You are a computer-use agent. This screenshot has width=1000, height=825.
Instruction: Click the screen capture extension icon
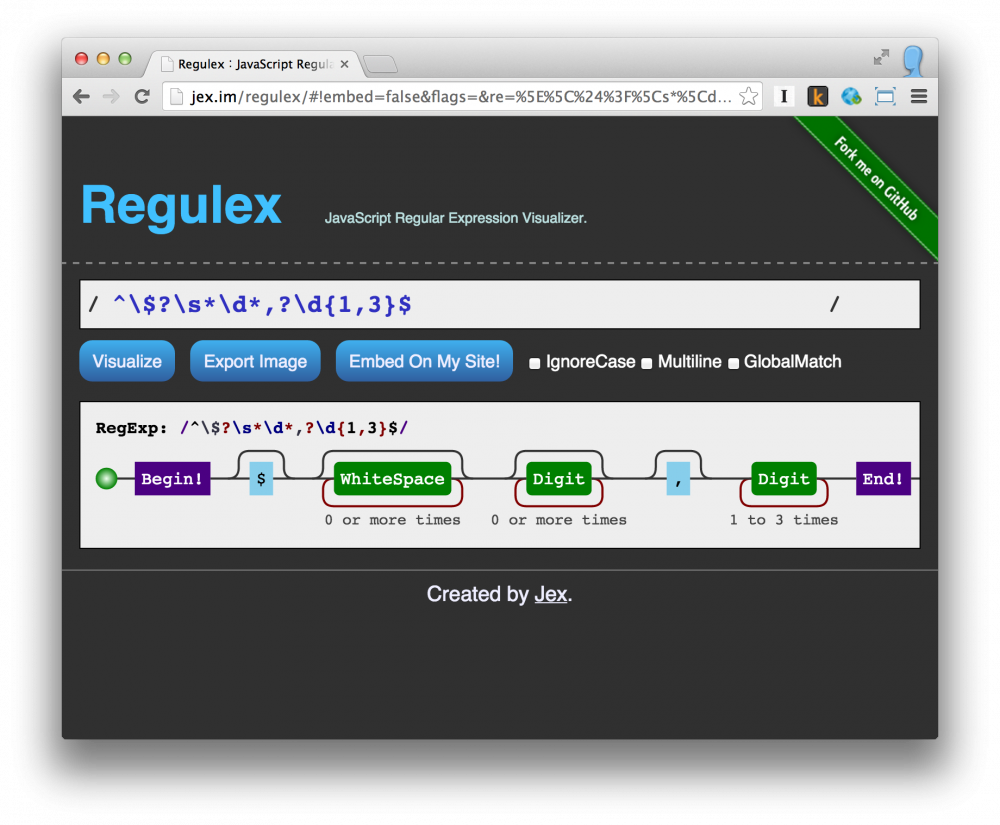coord(885,97)
